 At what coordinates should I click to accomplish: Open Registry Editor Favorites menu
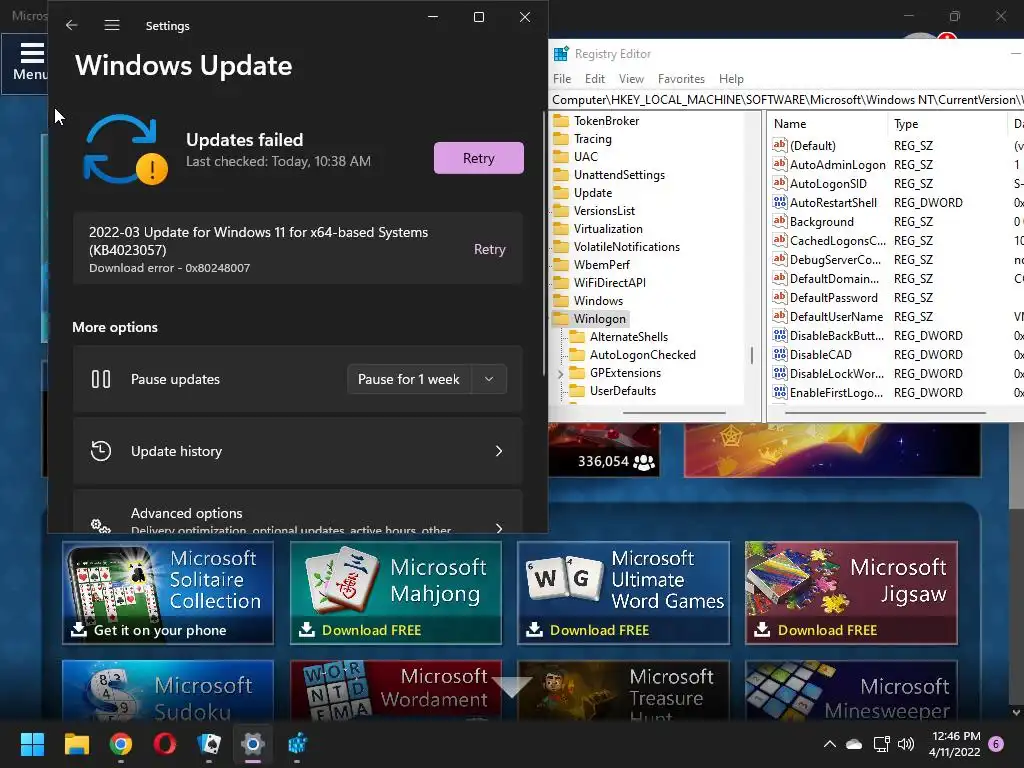pyautogui.click(x=681, y=79)
